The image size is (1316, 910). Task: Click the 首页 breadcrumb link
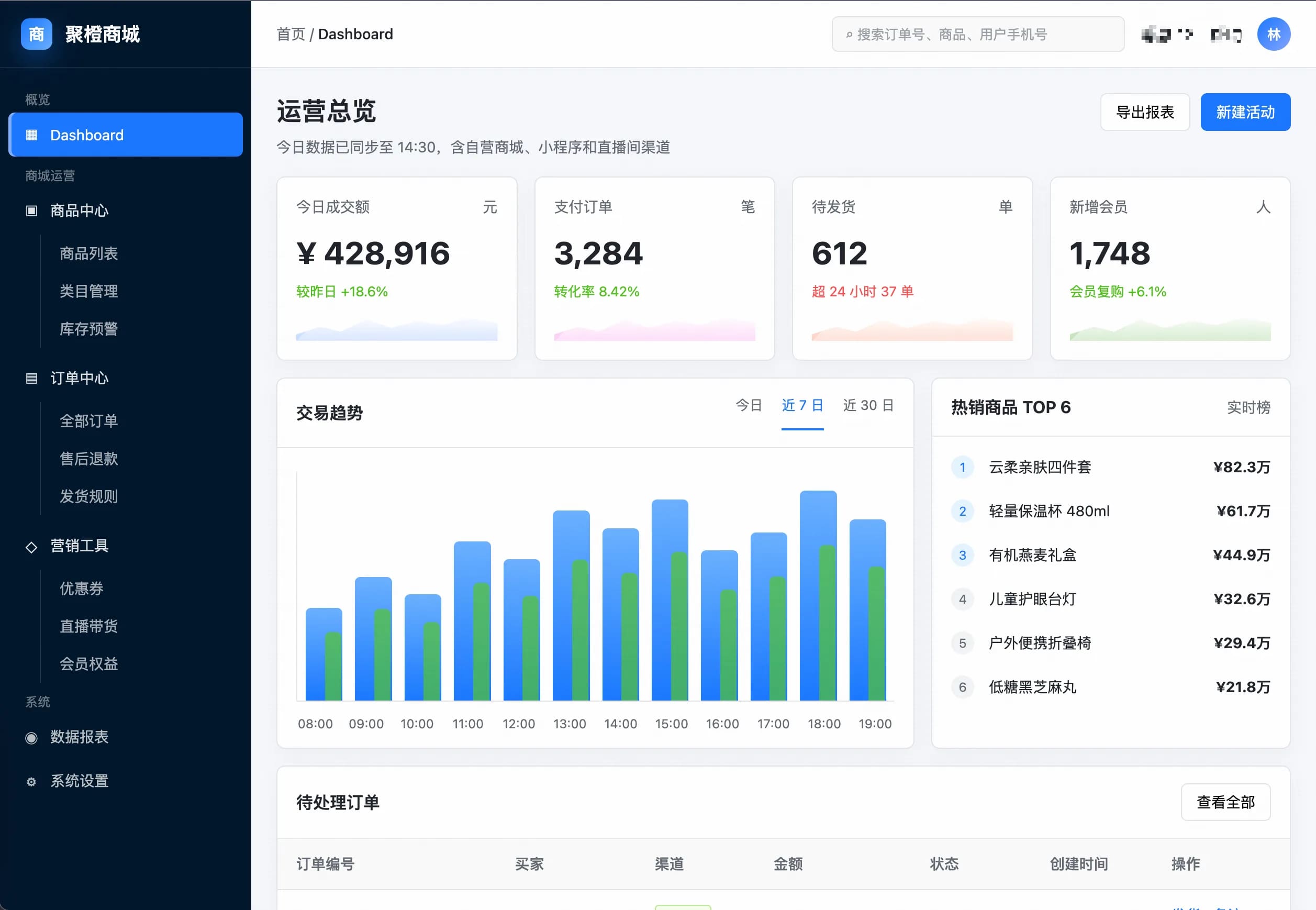(291, 34)
